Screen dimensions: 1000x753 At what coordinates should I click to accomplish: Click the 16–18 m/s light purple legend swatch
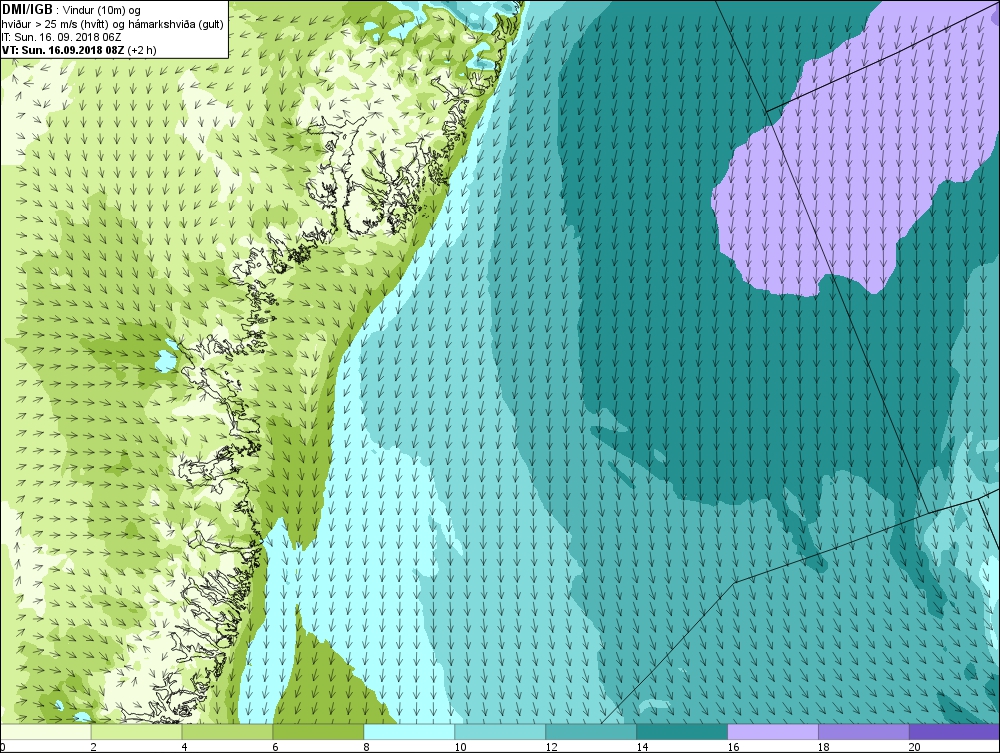tap(773, 732)
